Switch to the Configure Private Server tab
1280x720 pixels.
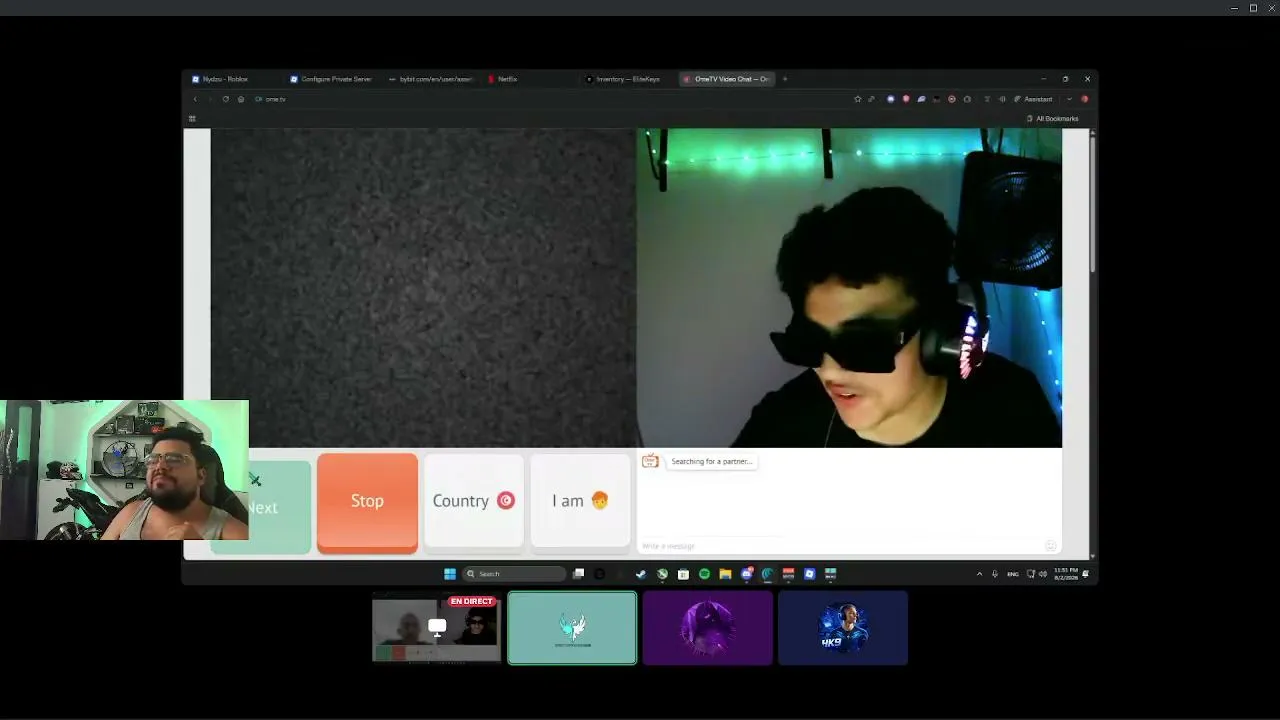point(333,79)
